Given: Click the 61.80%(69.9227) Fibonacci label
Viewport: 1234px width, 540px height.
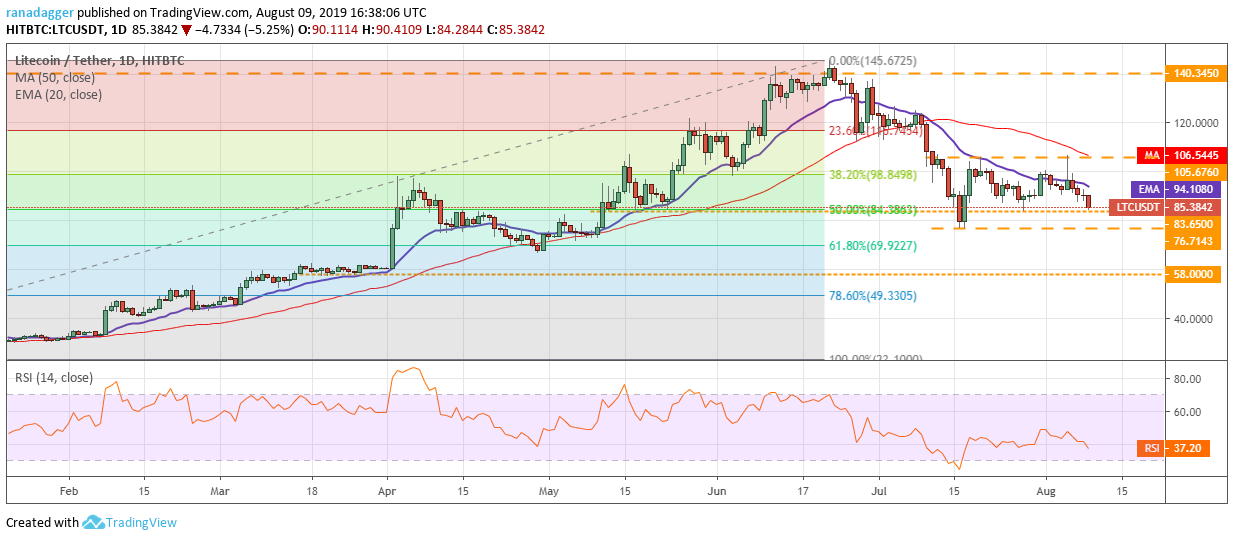Looking at the screenshot, I should coord(873,245).
